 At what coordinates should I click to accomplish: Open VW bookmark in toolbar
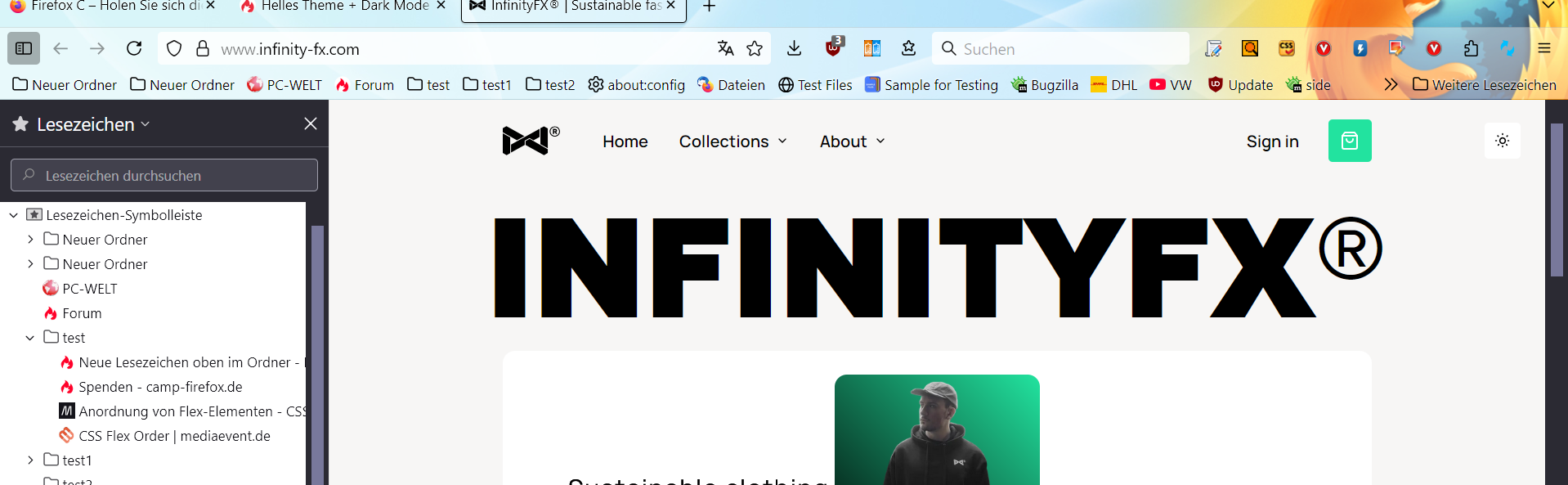1170,84
